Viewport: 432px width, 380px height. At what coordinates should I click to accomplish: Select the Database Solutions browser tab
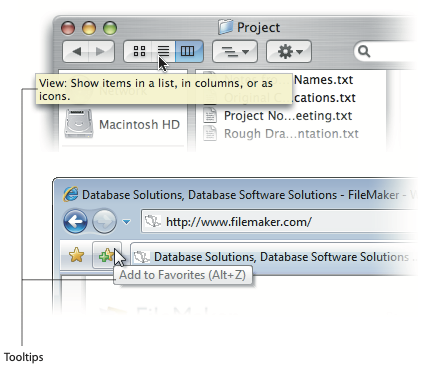coord(274,257)
